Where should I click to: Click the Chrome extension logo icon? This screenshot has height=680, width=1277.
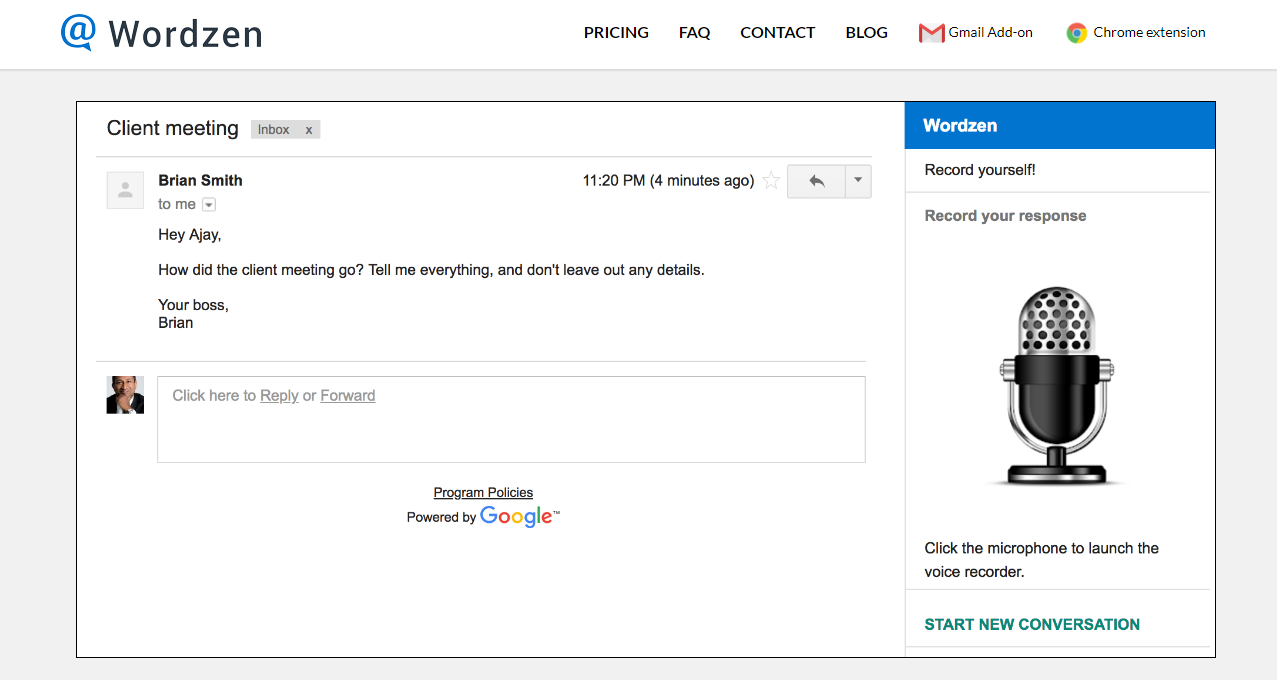pos(1076,33)
